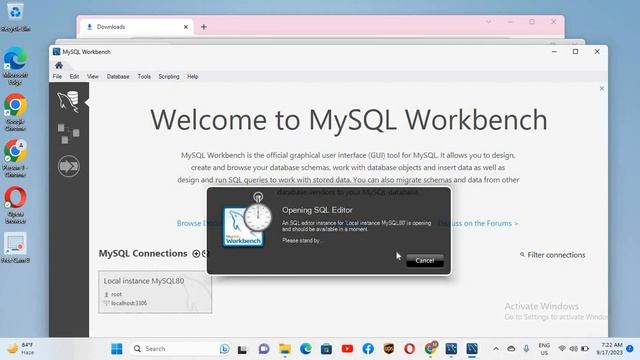The height and width of the screenshot is (360, 640).
Task: Open the Tools menu
Action: [x=144, y=76]
